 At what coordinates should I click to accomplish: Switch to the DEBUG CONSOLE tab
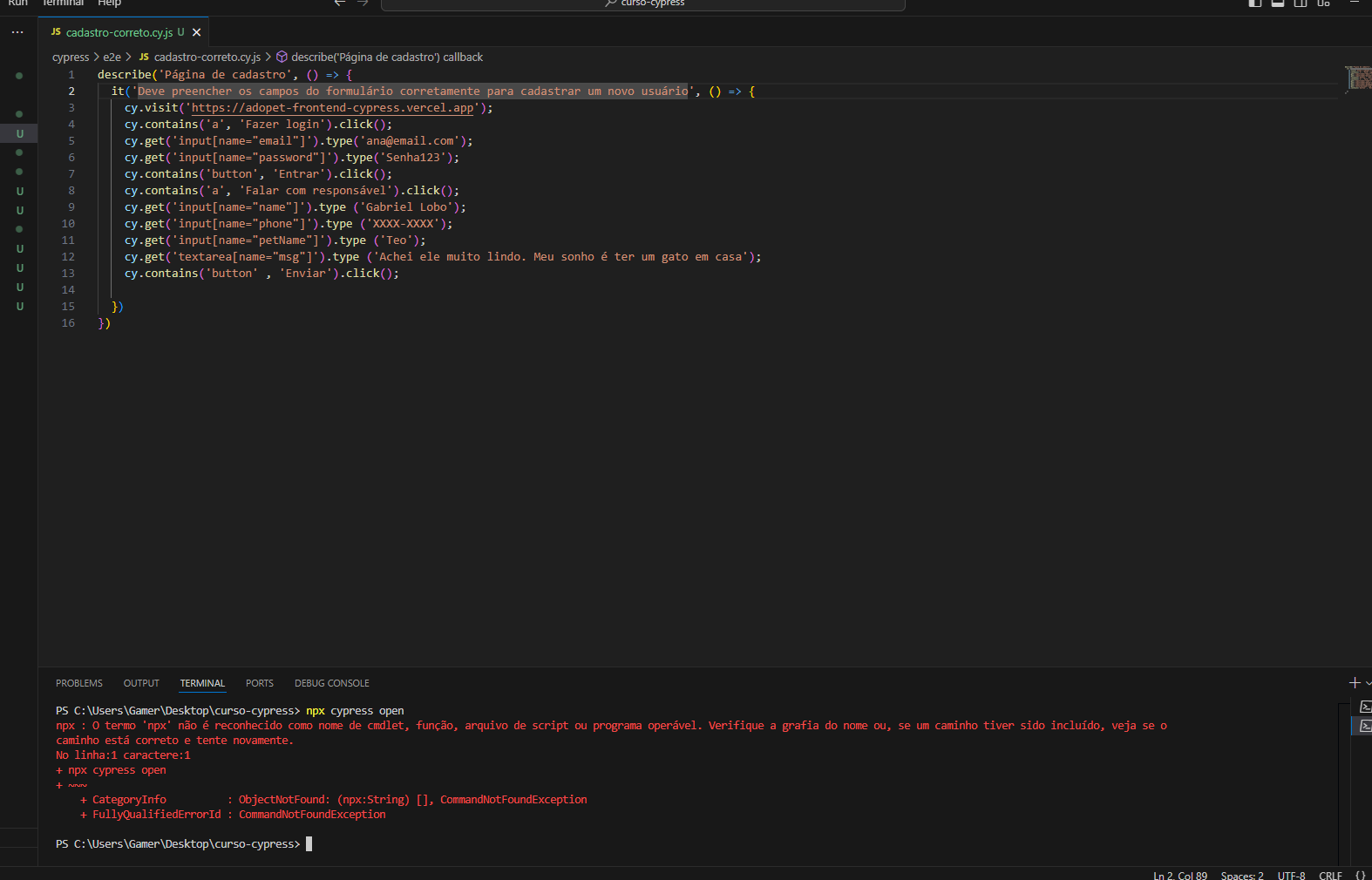[x=332, y=683]
